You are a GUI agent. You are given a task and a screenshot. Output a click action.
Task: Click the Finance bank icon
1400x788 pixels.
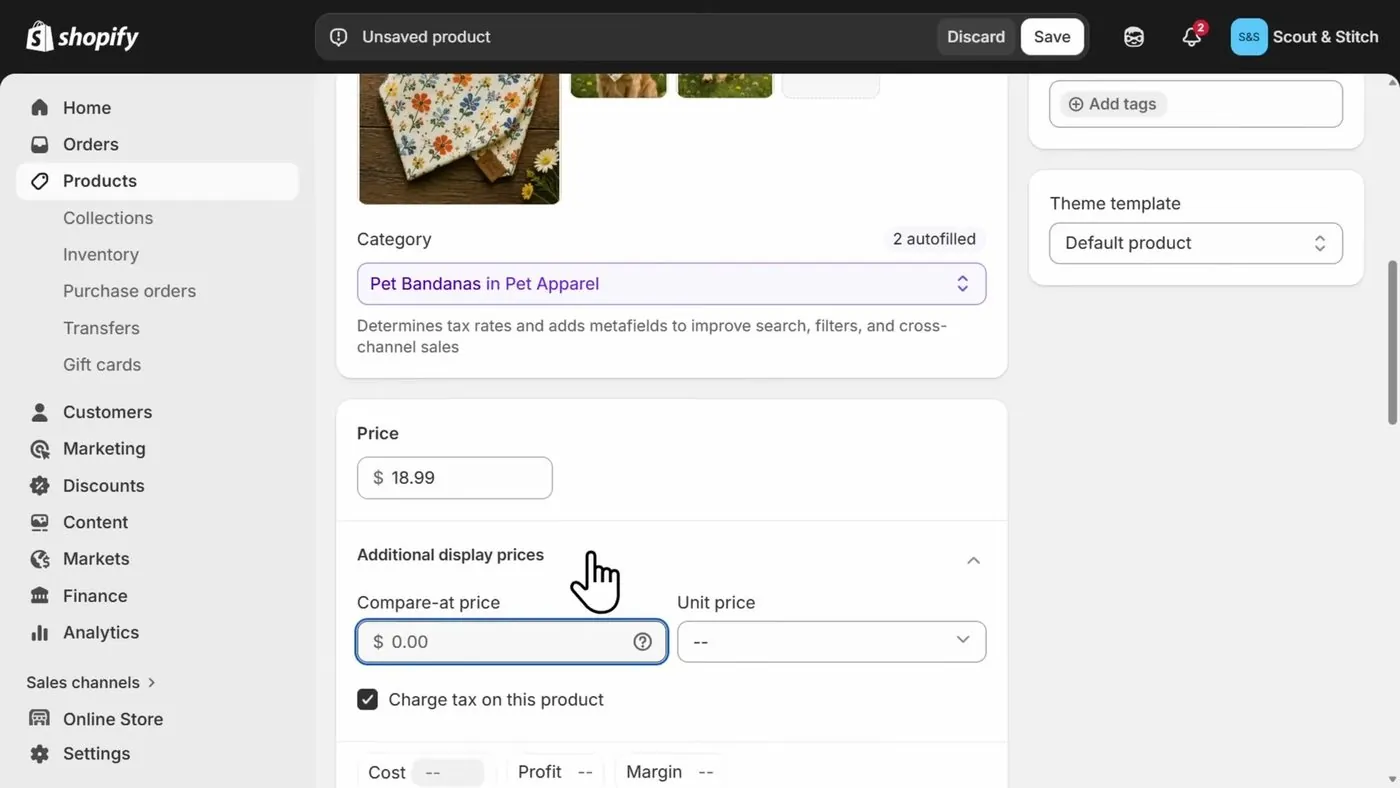(40, 596)
